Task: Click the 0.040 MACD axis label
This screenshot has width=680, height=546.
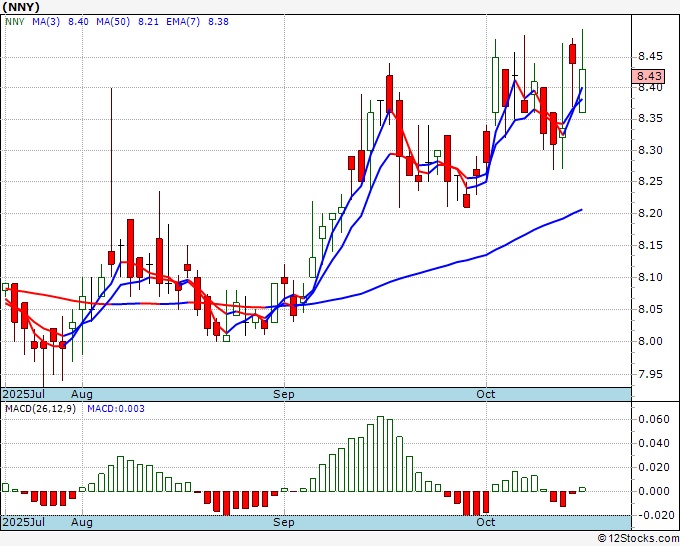Action: pos(654,443)
